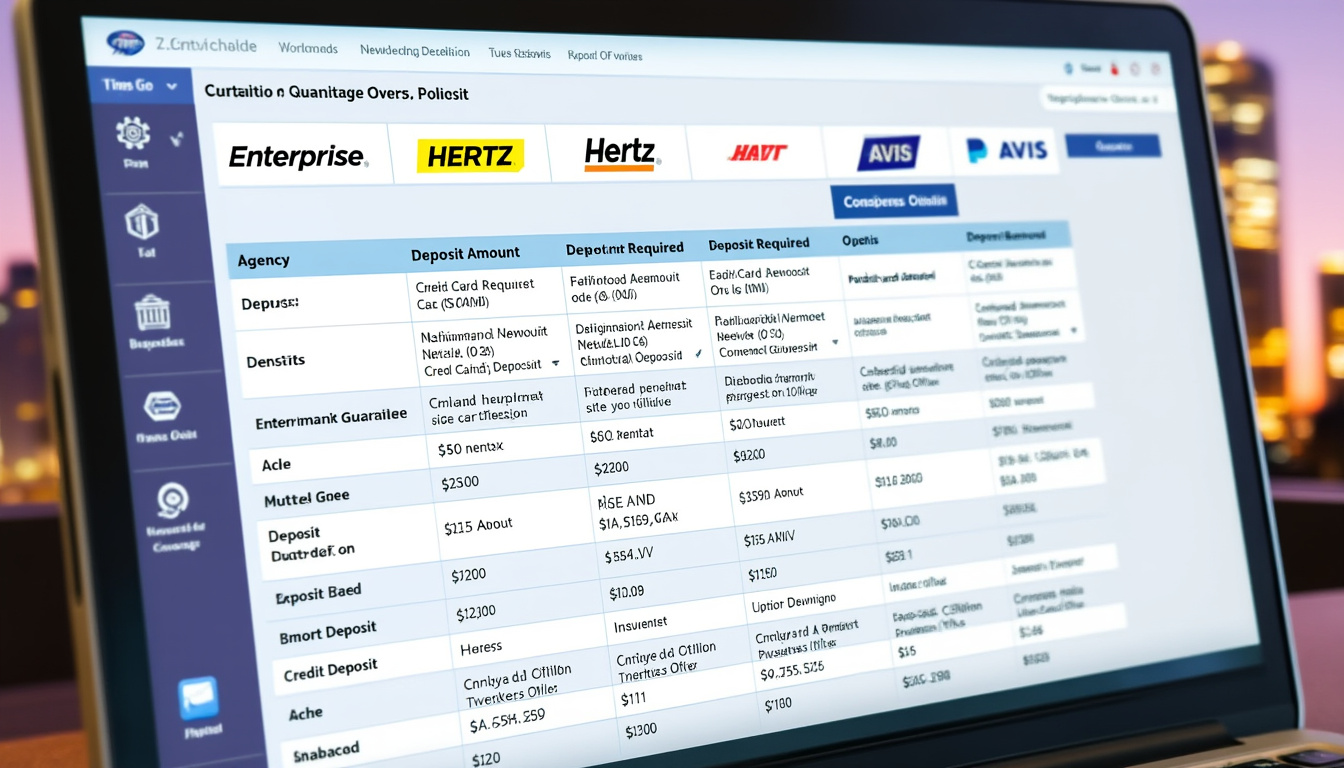Sort by the Deposit Amount column header
This screenshot has height=768, width=1344.
465,255
